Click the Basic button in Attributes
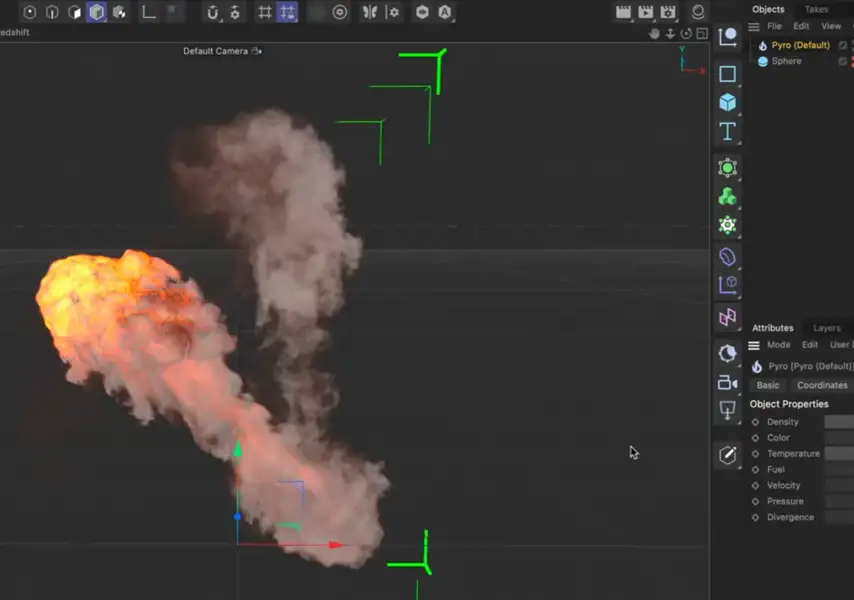Screen dimensions: 854x600 click(x=768, y=385)
